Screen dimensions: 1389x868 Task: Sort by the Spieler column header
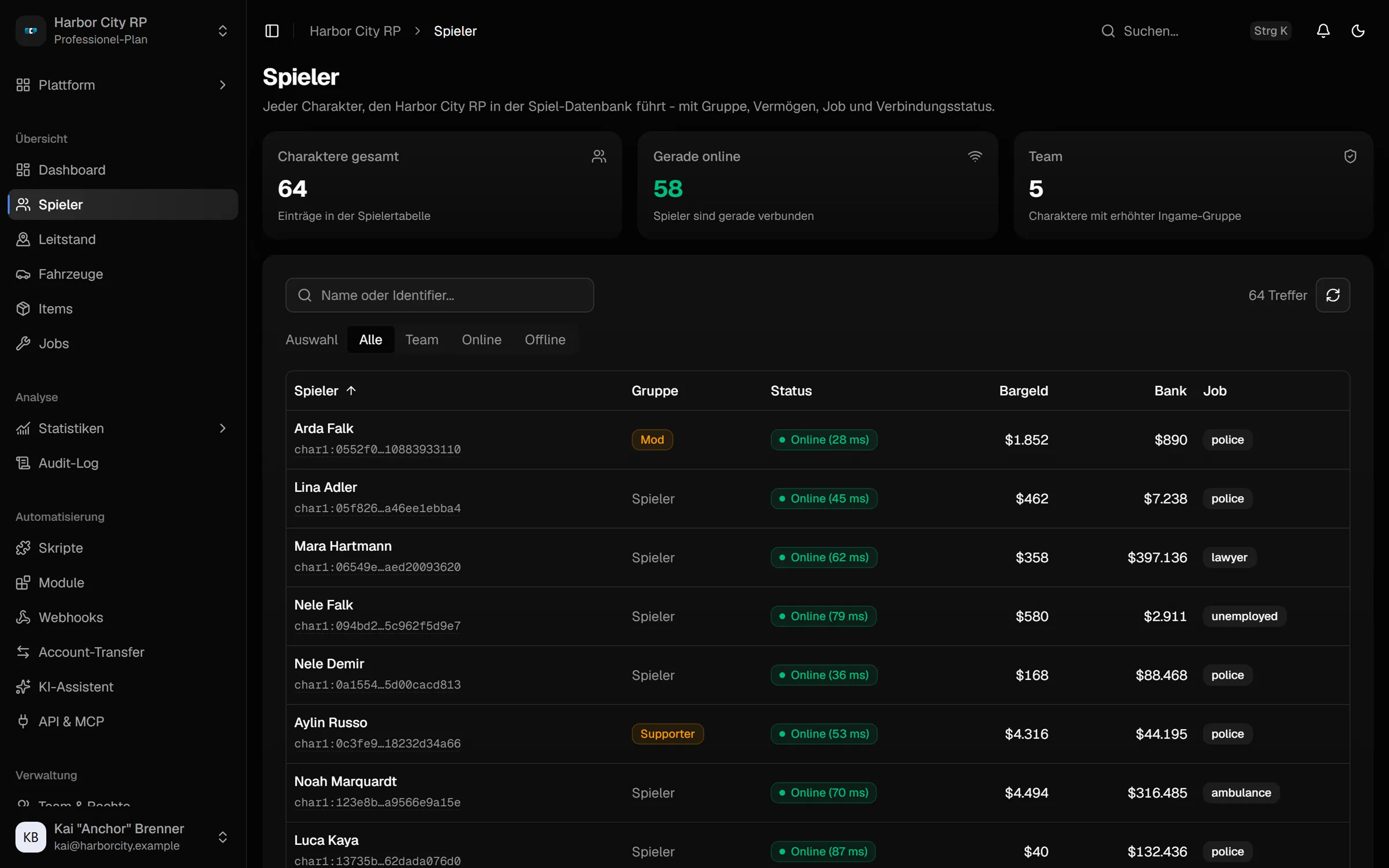(325, 391)
